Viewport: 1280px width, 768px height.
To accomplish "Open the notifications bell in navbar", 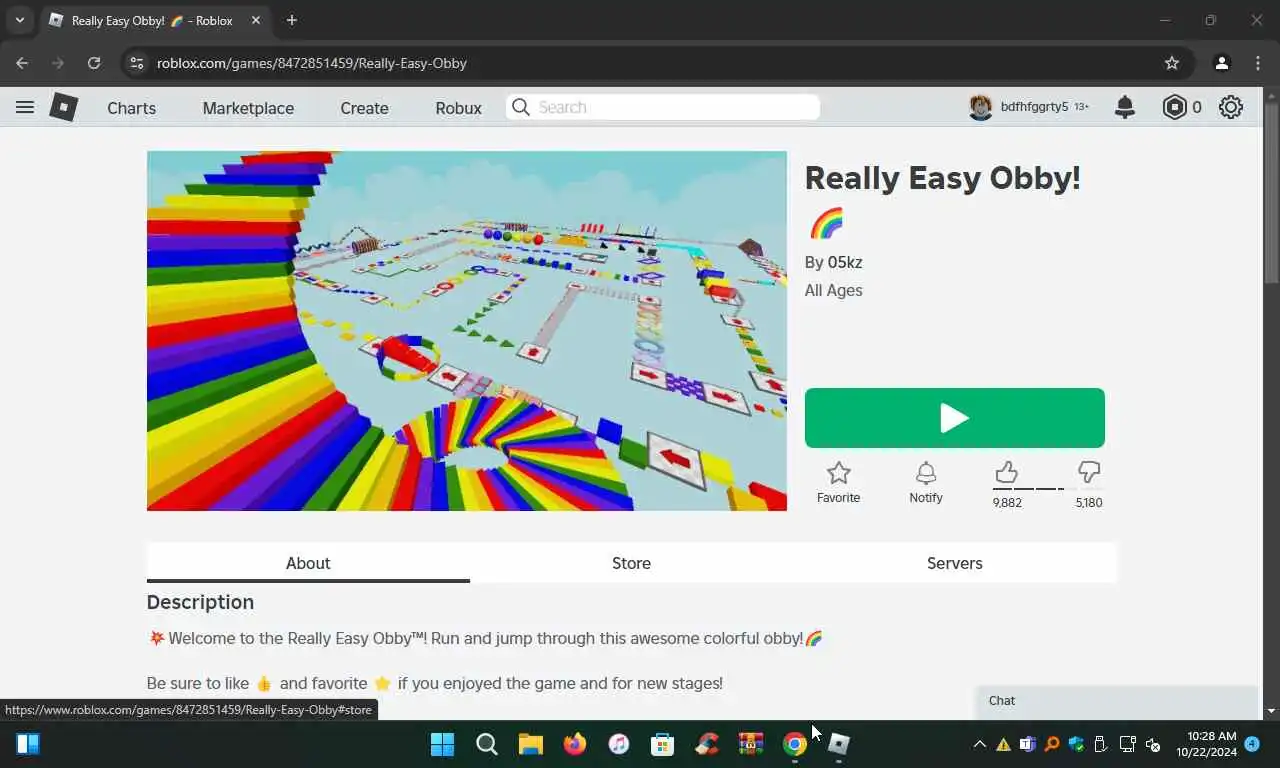I will coord(1125,107).
